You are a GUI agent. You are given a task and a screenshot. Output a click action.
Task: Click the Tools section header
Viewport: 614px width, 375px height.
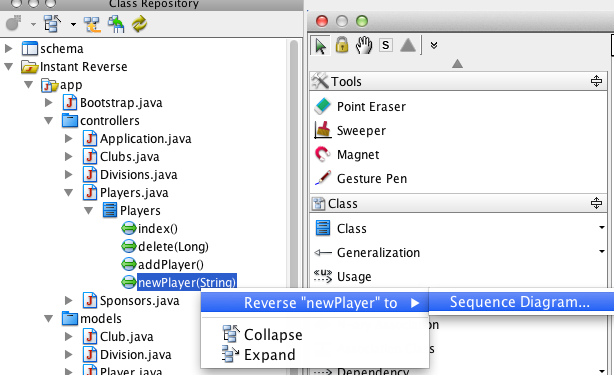click(458, 81)
